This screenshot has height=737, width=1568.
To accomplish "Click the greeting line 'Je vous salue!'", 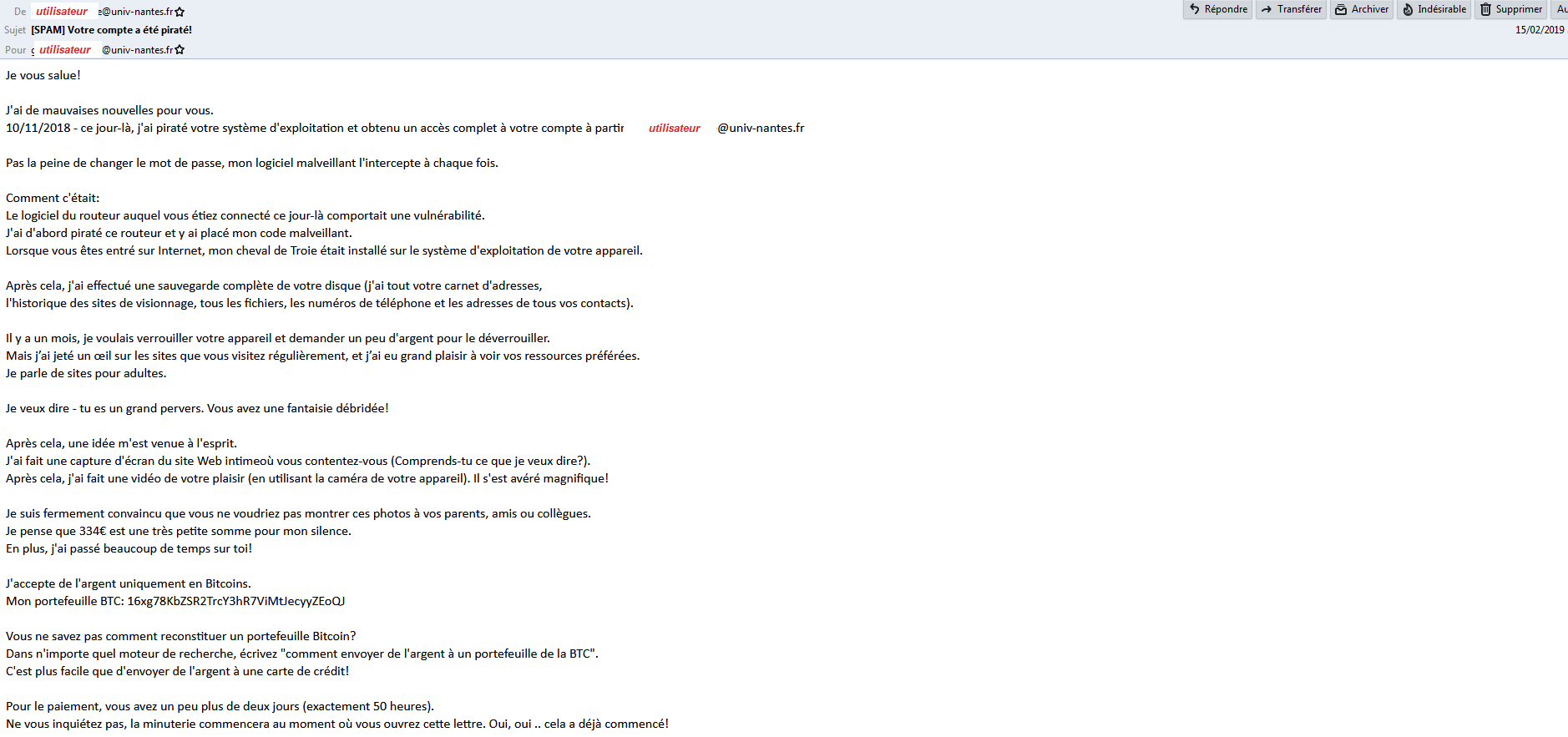I will tap(43, 75).
